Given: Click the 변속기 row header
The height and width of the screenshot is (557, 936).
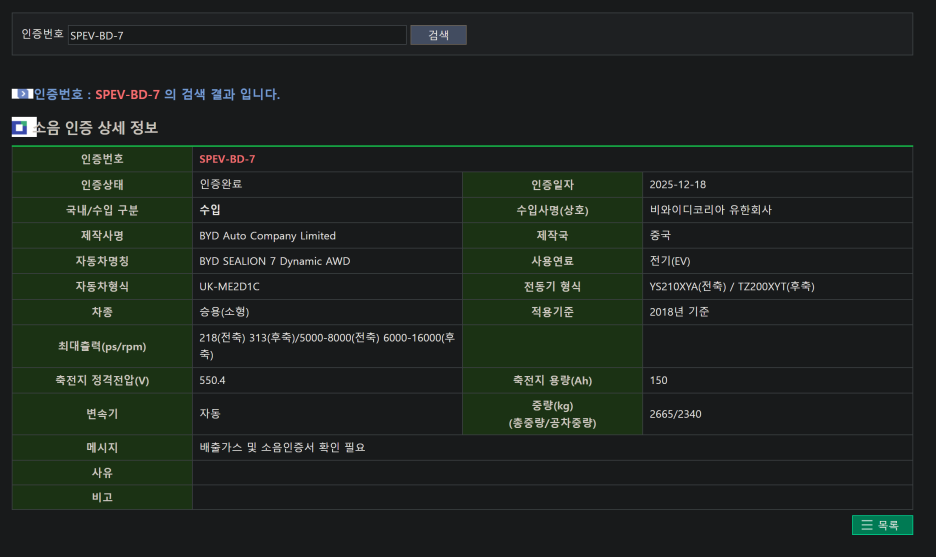Looking at the screenshot, I should tap(102, 414).
